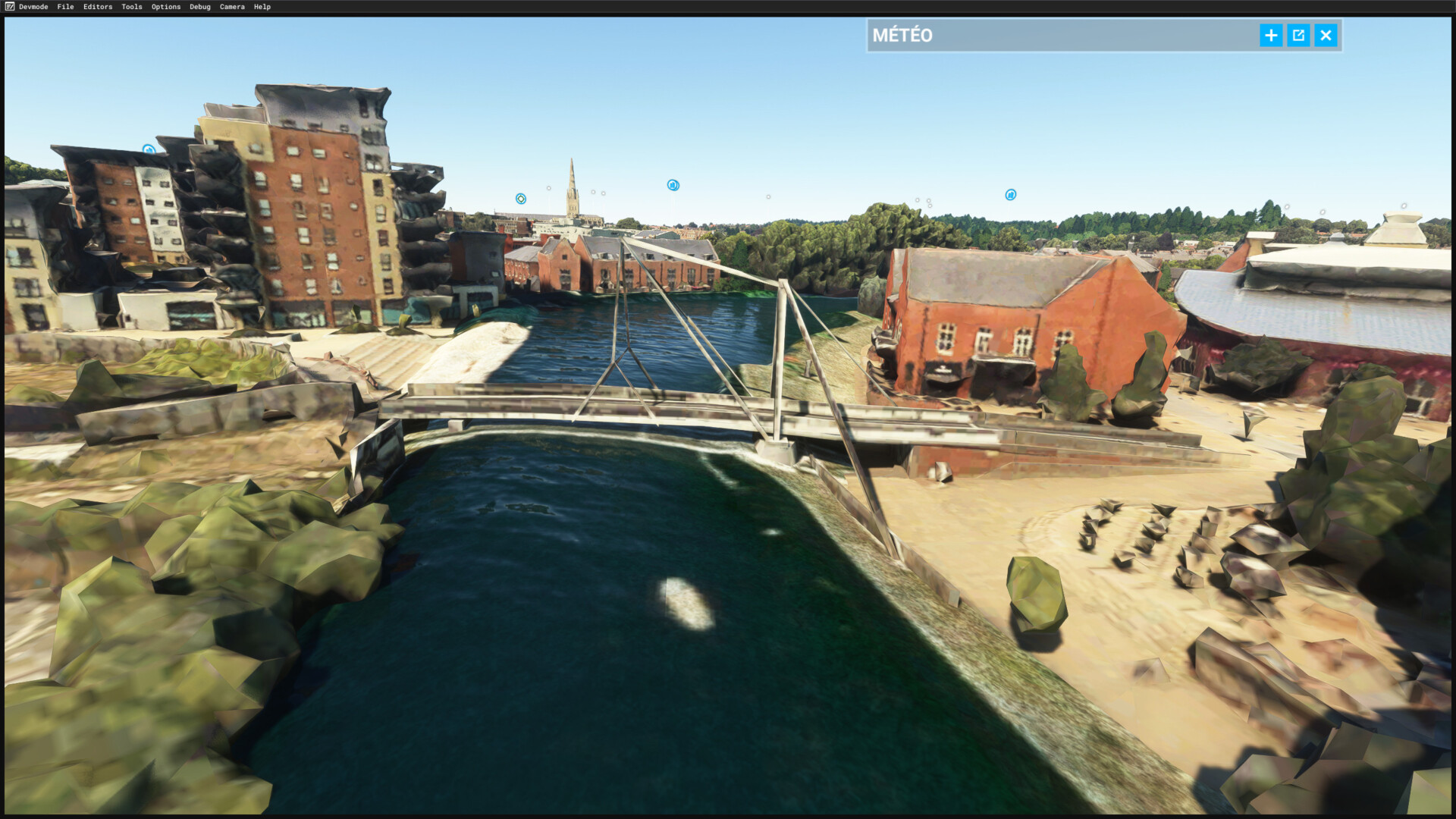
Task: Open the Devmode menu
Action: click(33, 7)
